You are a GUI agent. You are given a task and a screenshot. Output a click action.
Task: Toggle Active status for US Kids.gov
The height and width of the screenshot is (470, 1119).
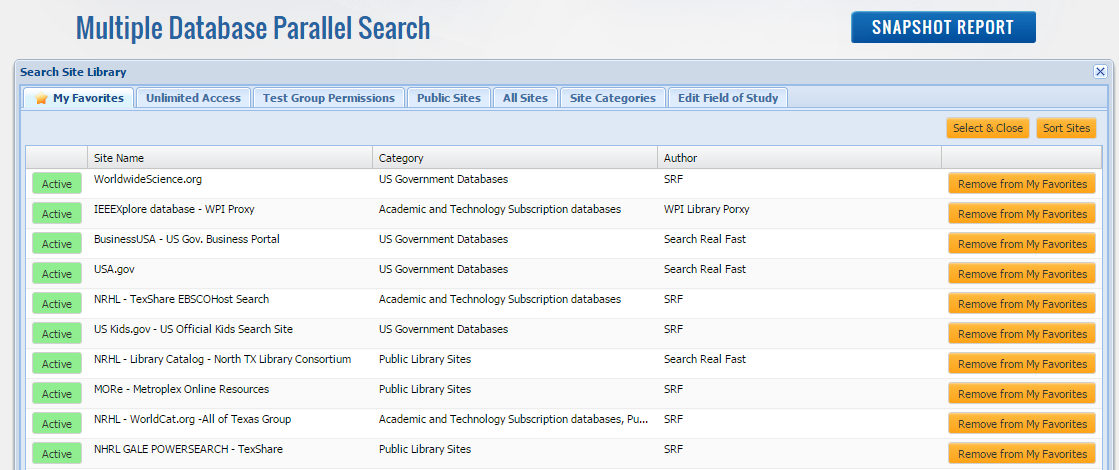(x=57, y=334)
